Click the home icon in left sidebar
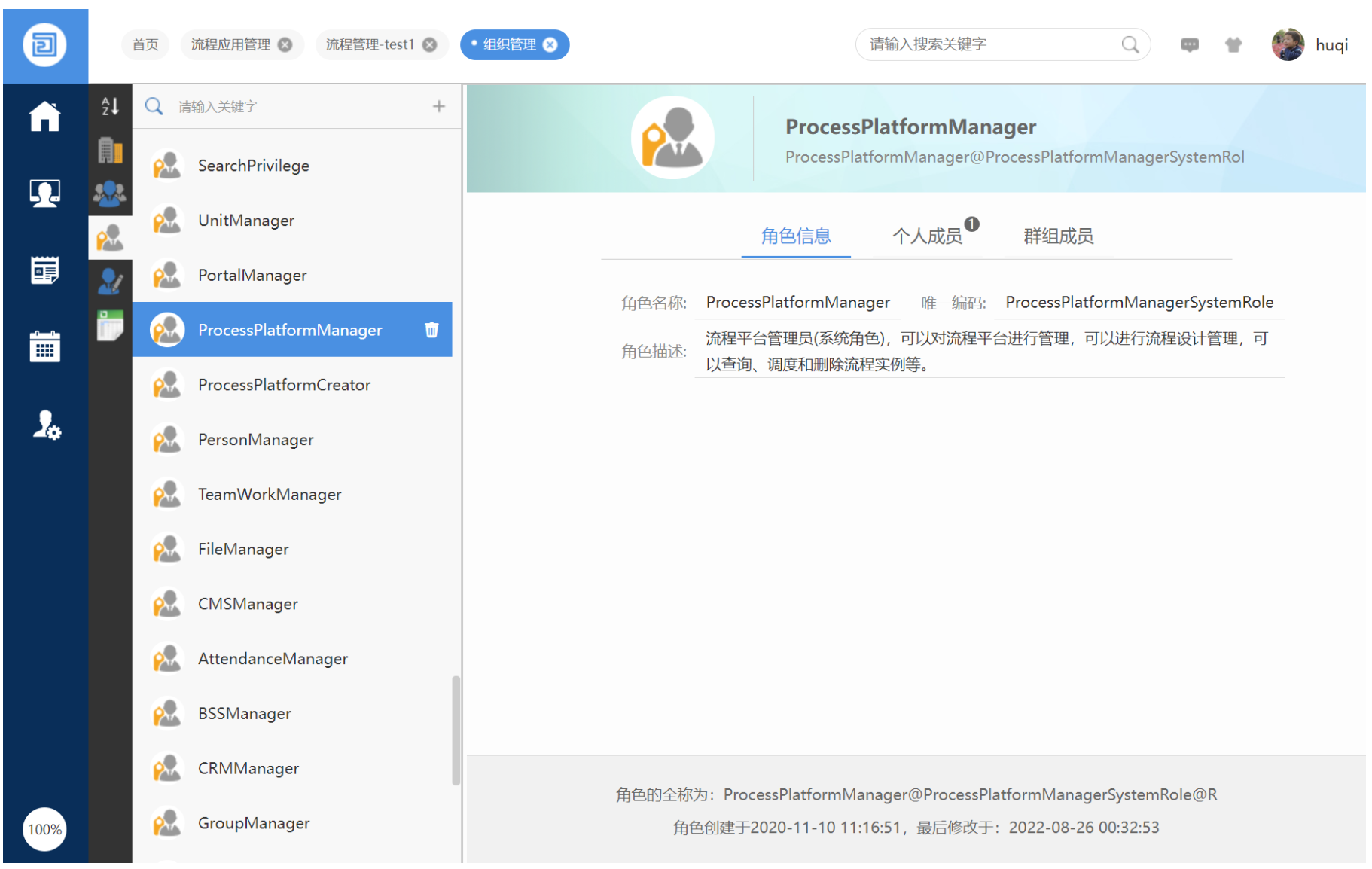 pos(44,117)
